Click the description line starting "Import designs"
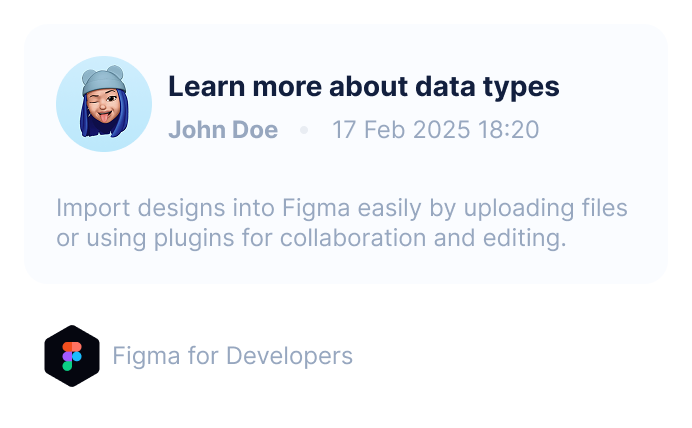Viewport: 692px width, 428px height. [x=341, y=209]
